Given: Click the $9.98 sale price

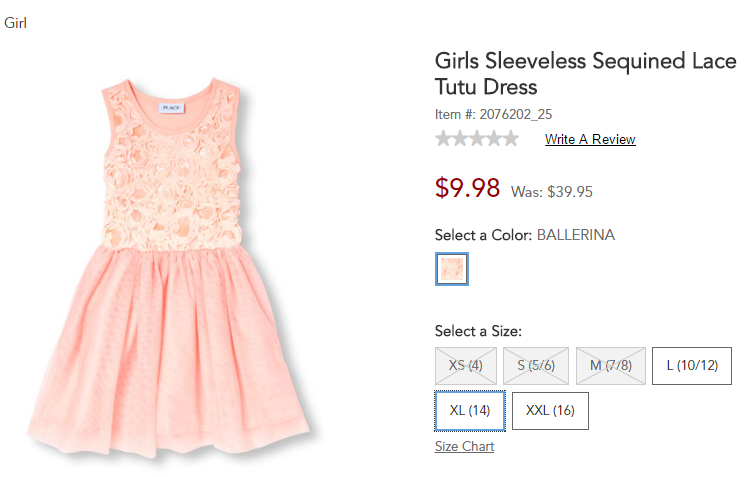Looking at the screenshot, I should [x=467, y=188].
